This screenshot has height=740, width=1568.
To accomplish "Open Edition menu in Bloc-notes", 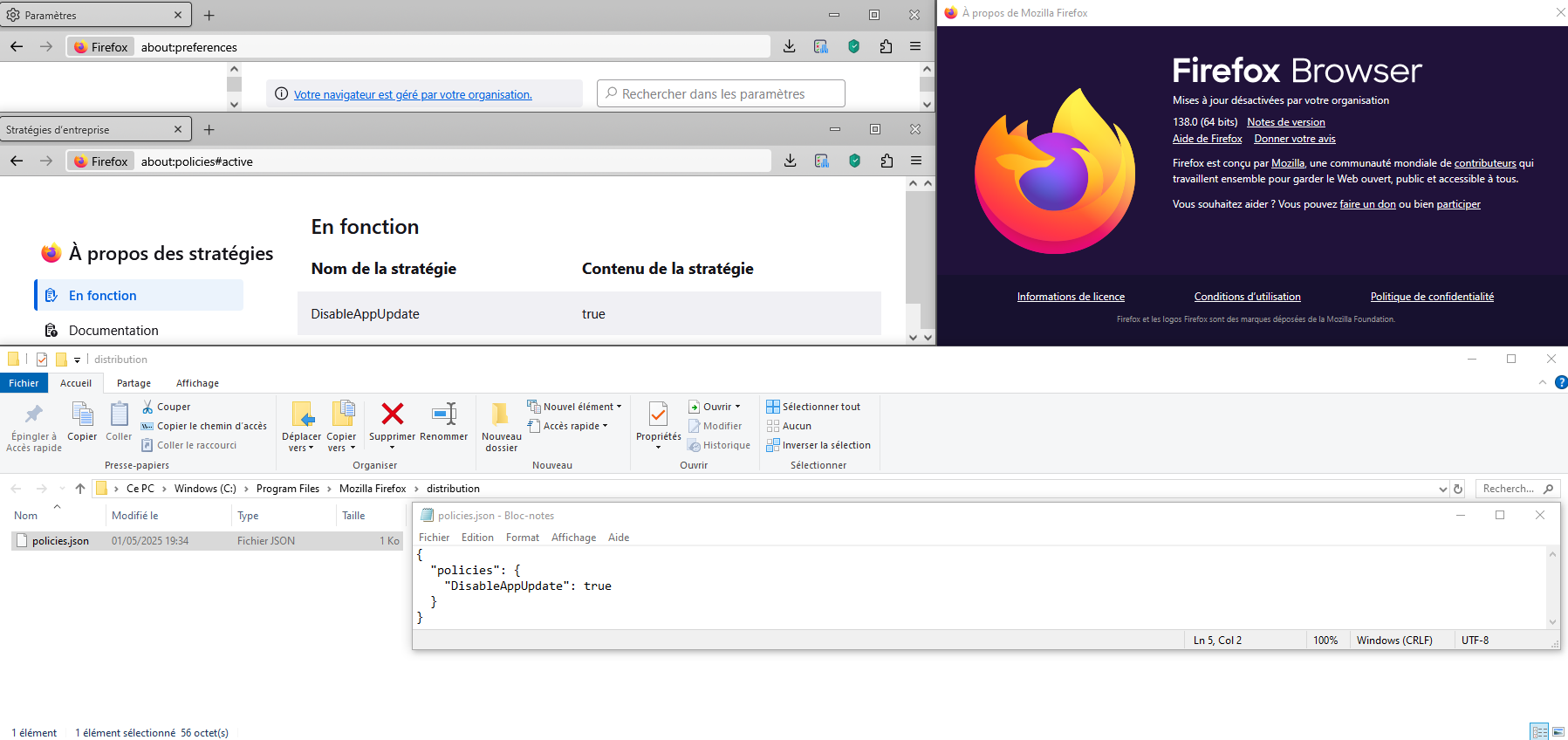I will [477, 538].
